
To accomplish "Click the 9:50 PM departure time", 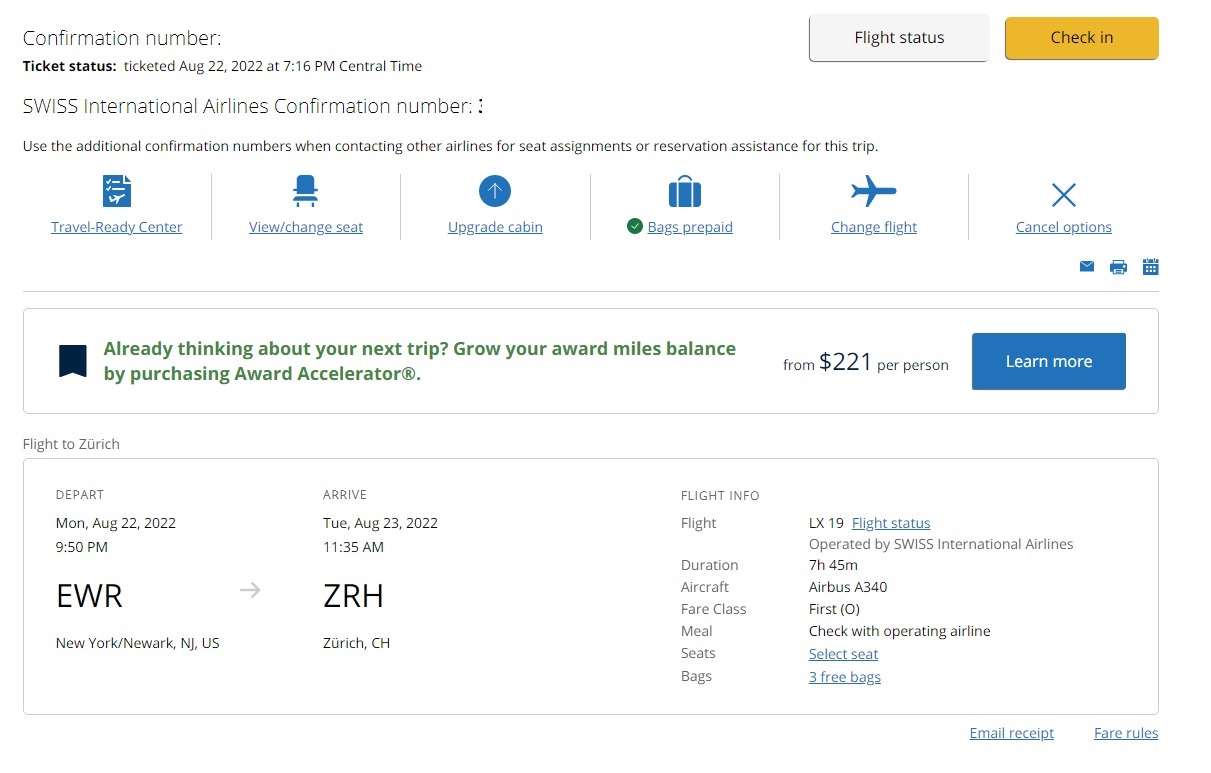I will coord(82,547).
